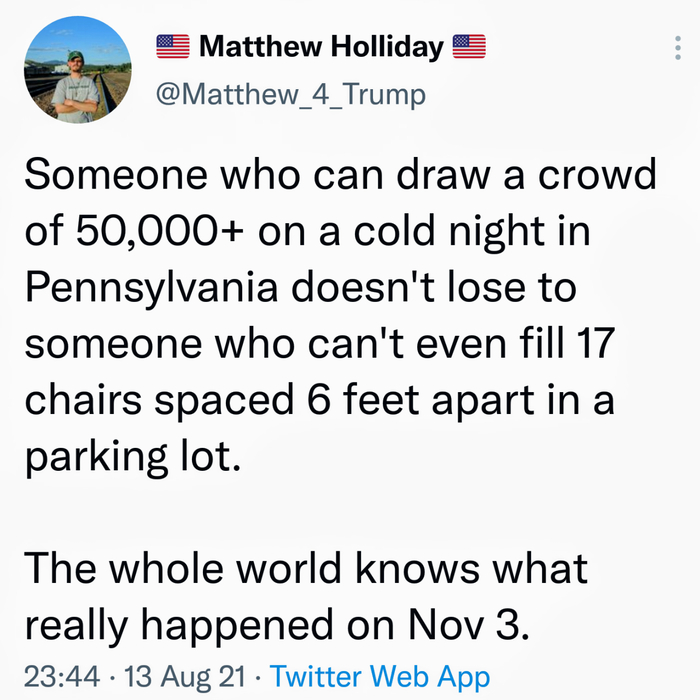This screenshot has height=700, width=700.
Task: Click the phrase 'really happened'
Action: [x=212, y=625]
